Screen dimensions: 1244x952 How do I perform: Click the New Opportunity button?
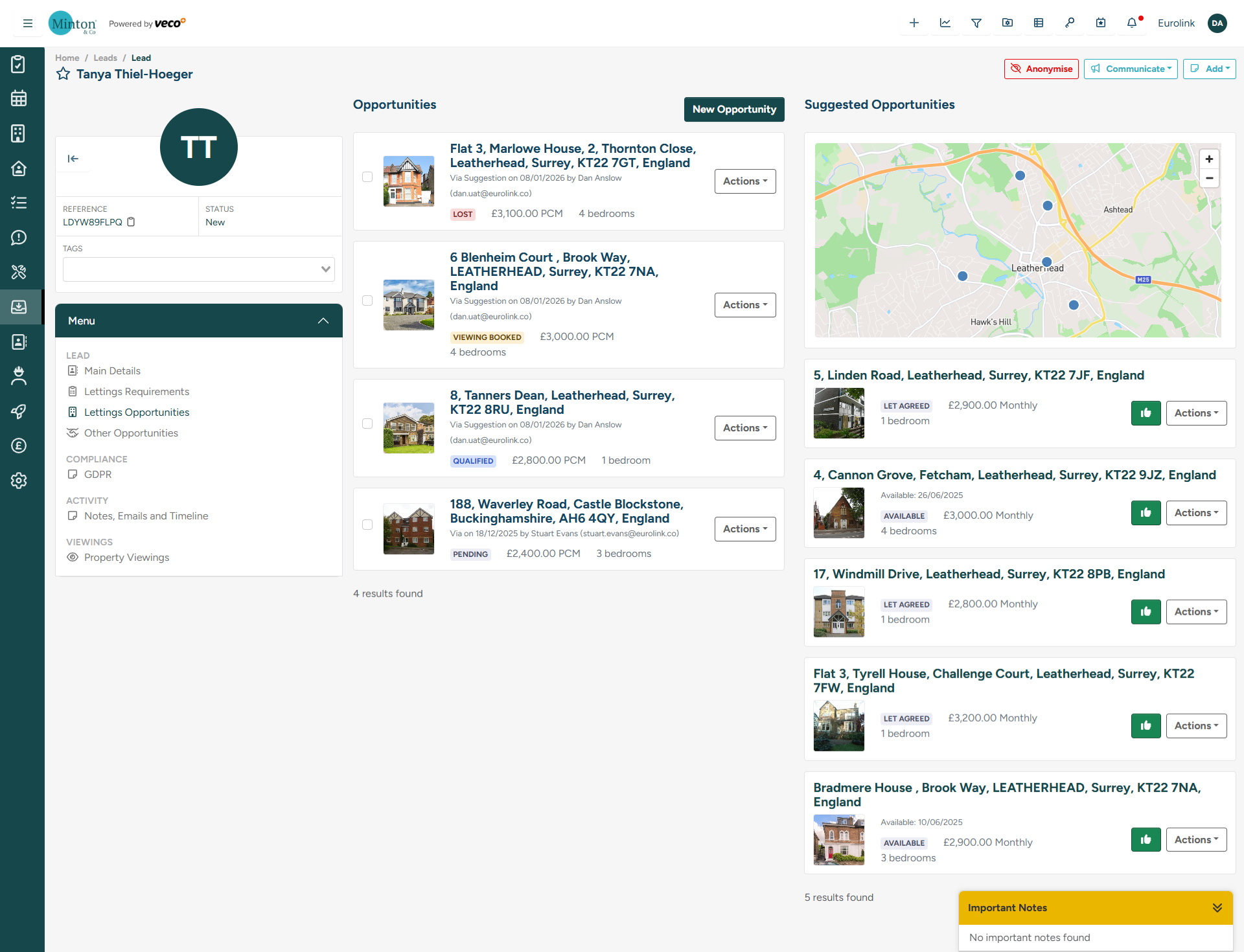click(x=733, y=109)
